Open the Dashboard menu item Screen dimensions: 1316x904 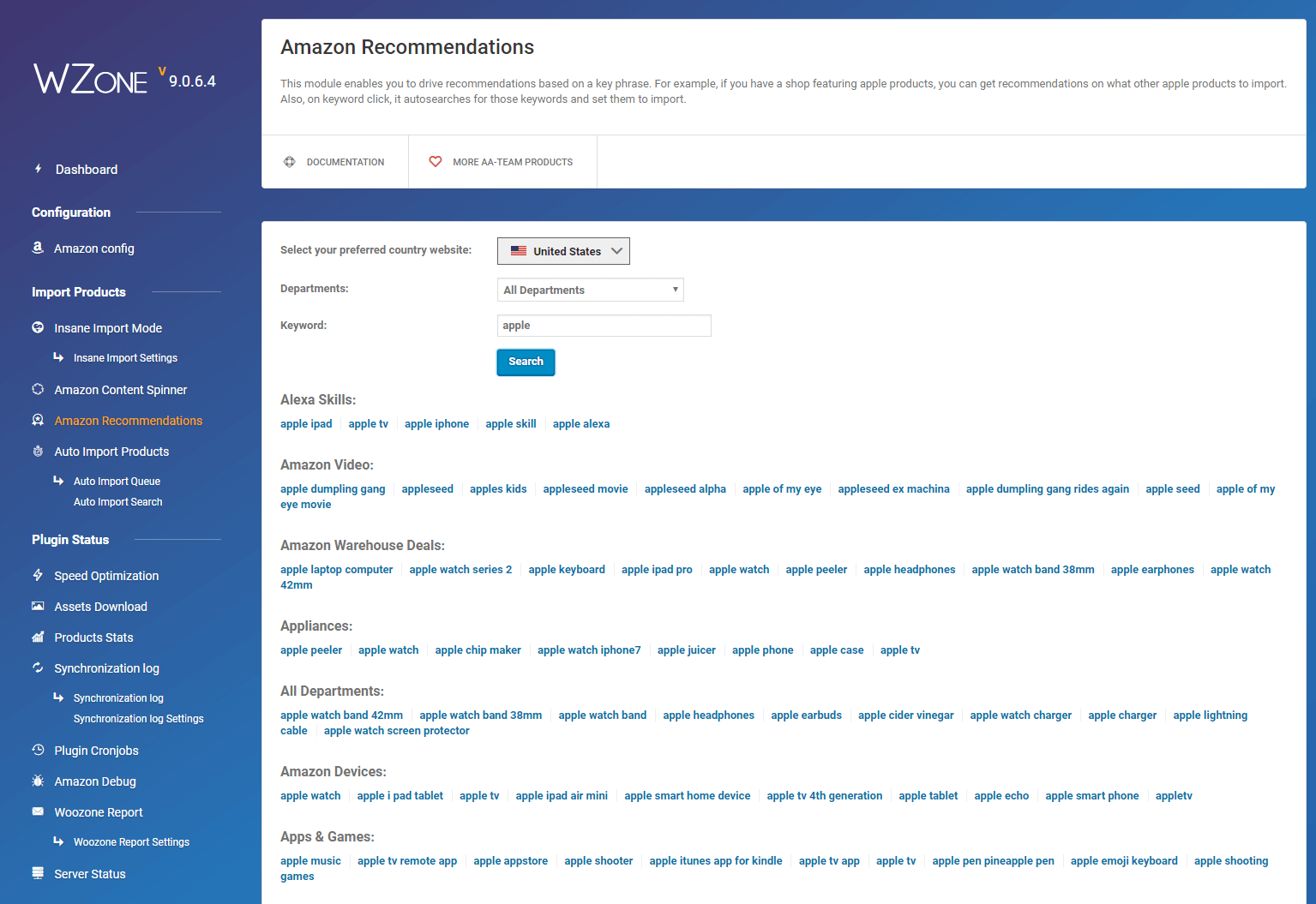coord(87,170)
